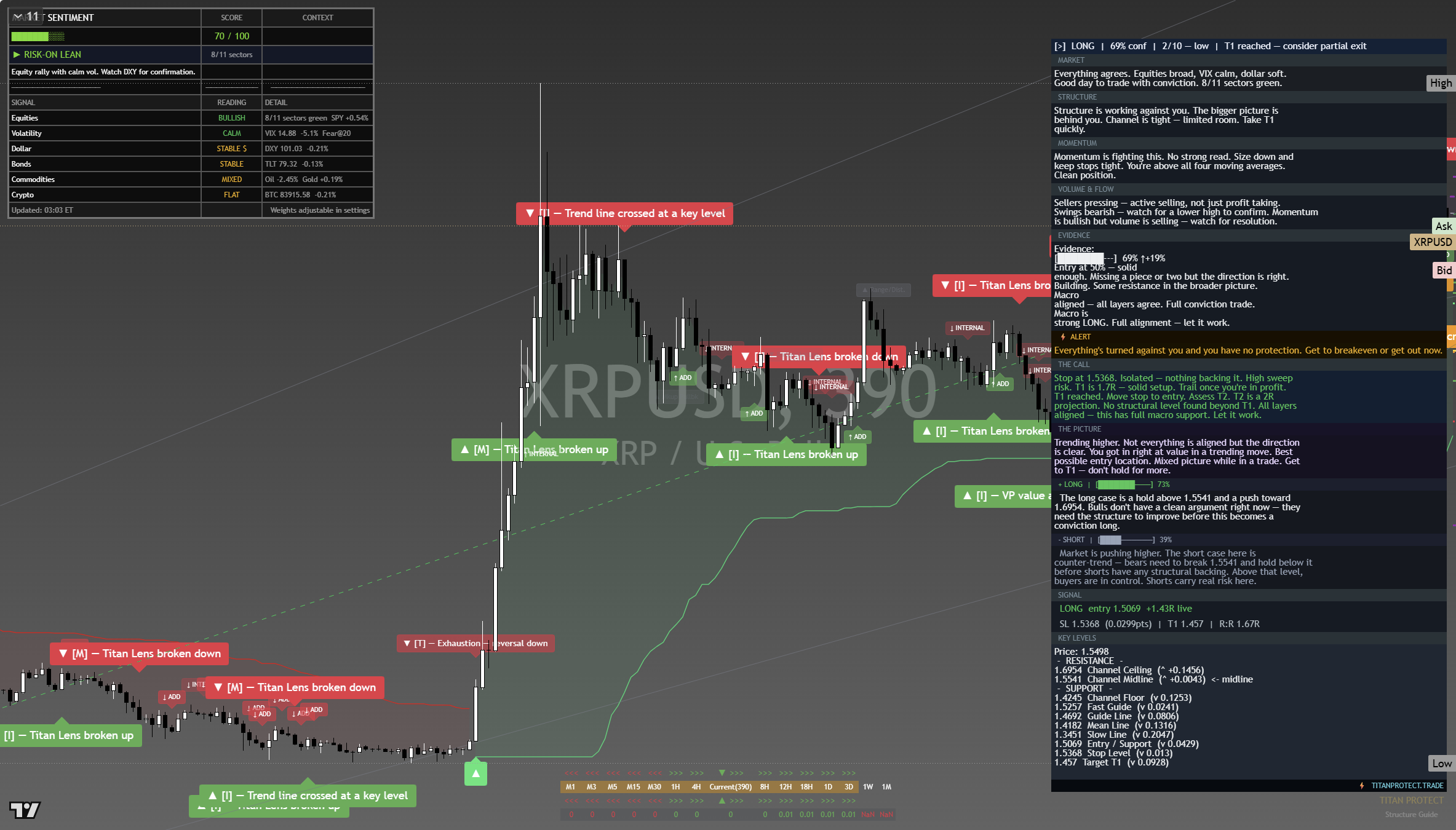The height and width of the screenshot is (830, 1456).
Task: Click the green up-arrow signal box
Action: (475, 773)
